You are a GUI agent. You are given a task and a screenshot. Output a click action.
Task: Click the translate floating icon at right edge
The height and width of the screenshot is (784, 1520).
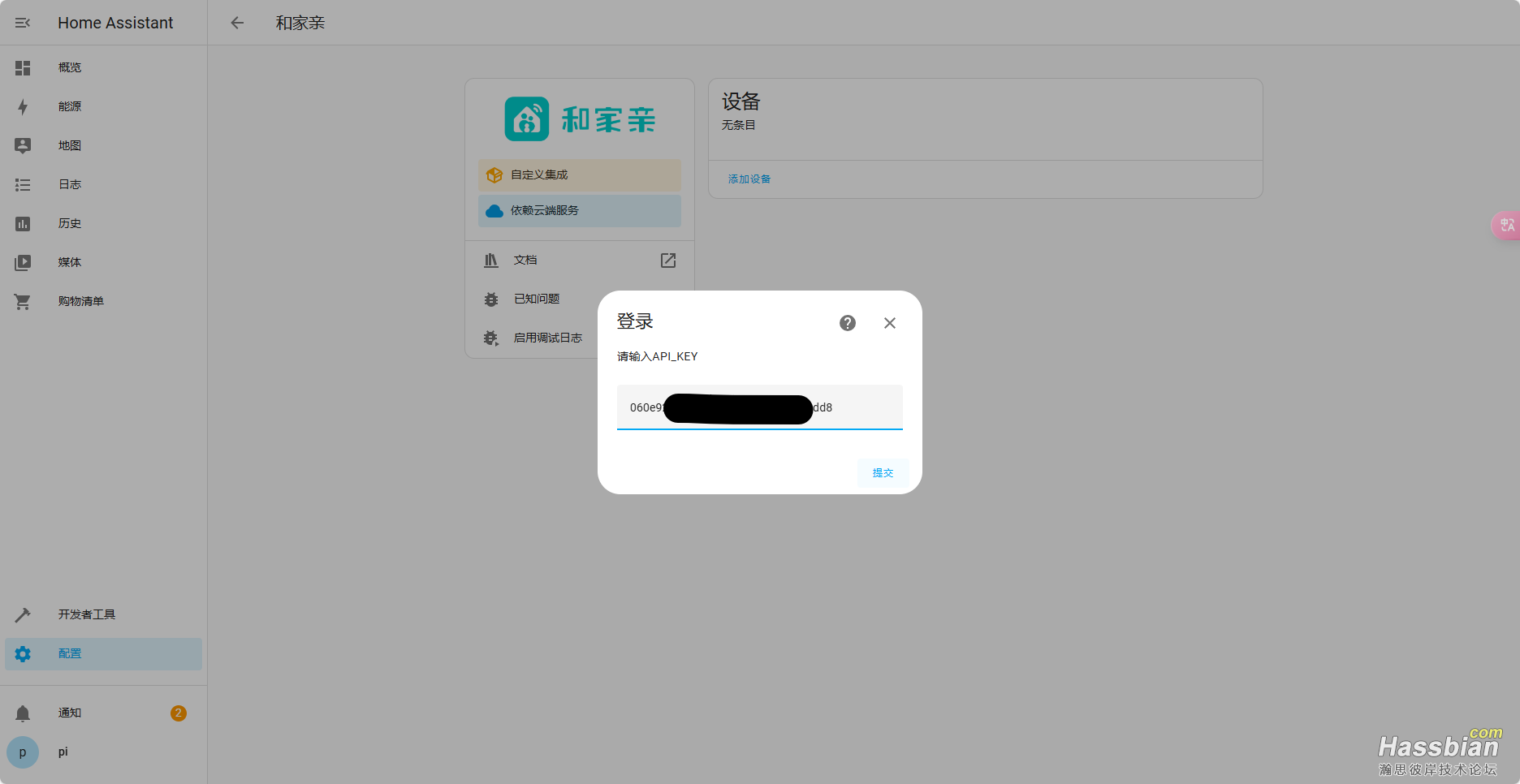click(1506, 225)
